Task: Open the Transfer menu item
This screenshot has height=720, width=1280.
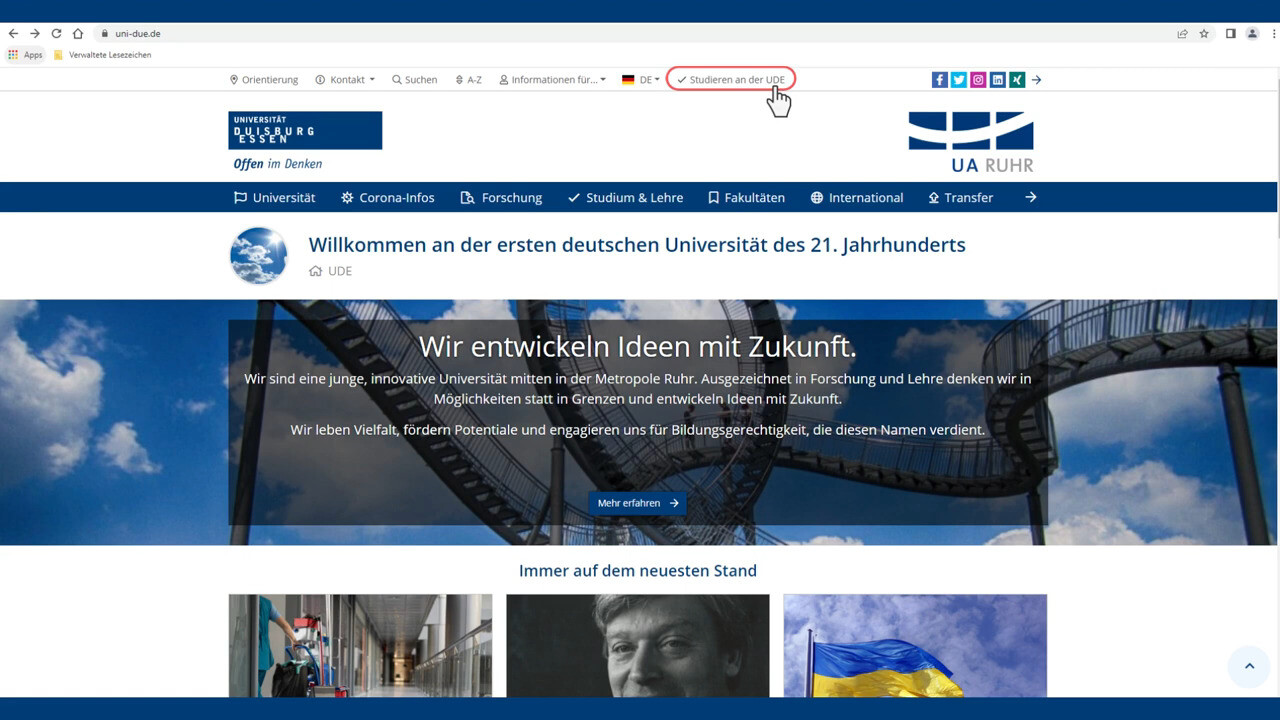Action: [960, 198]
